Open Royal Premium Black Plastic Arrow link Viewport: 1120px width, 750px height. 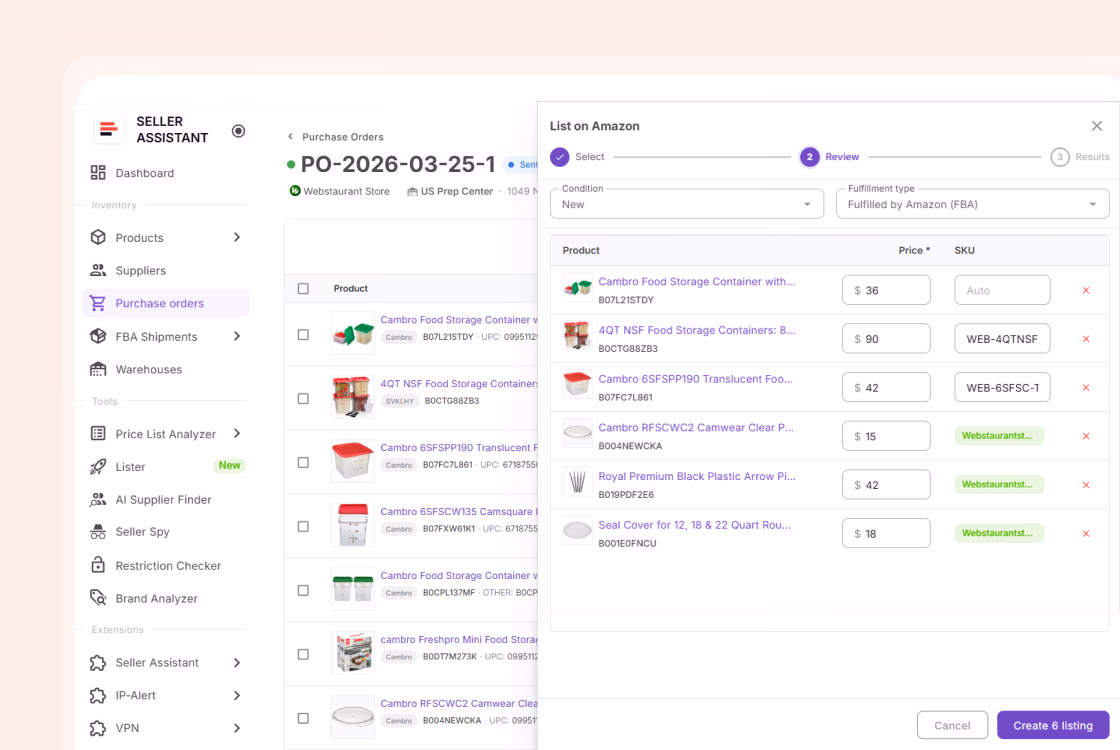click(697, 476)
